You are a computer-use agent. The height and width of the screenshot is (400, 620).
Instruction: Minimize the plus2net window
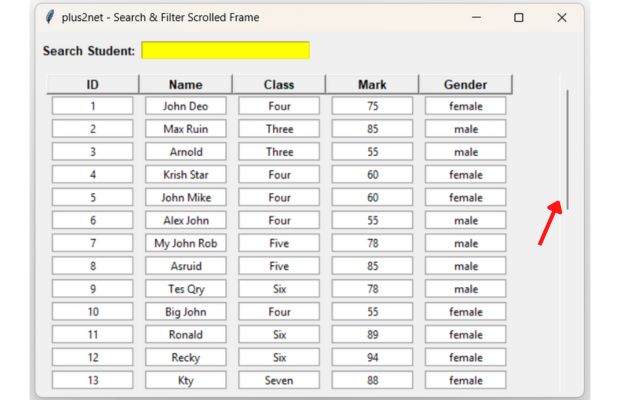(476, 17)
